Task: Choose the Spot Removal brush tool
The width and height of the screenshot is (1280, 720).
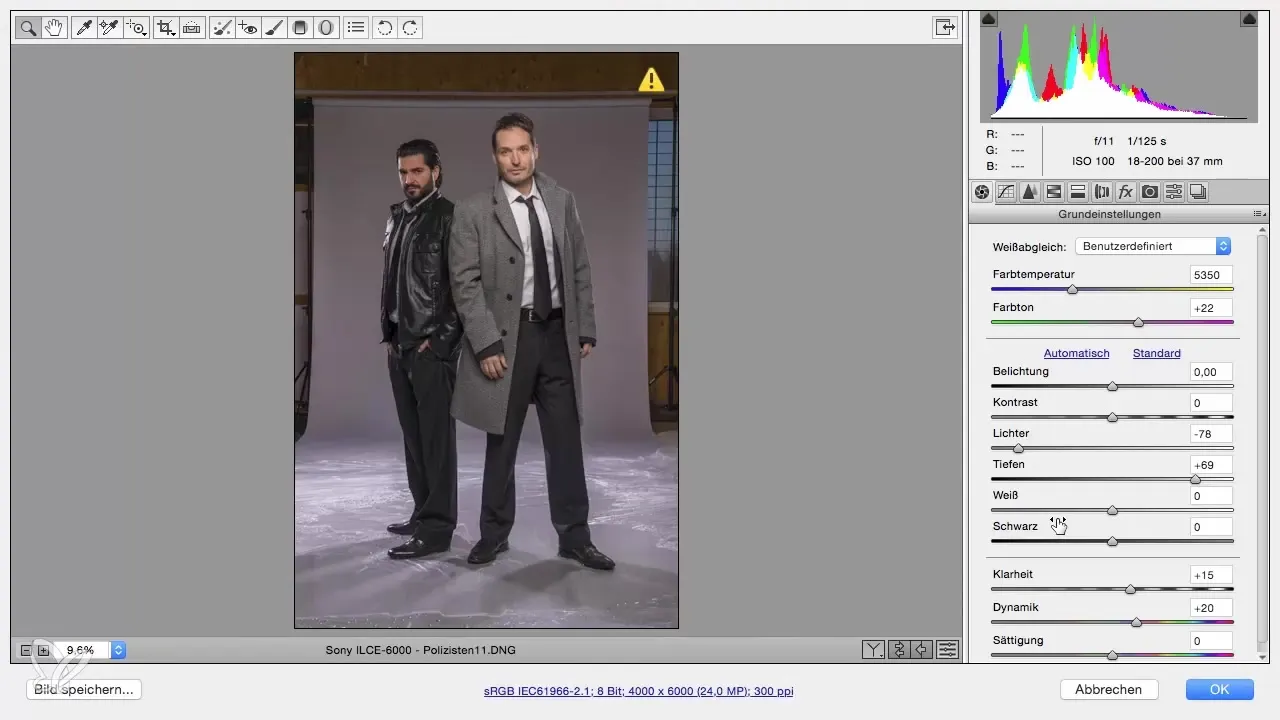Action: click(x=223, y=28)
